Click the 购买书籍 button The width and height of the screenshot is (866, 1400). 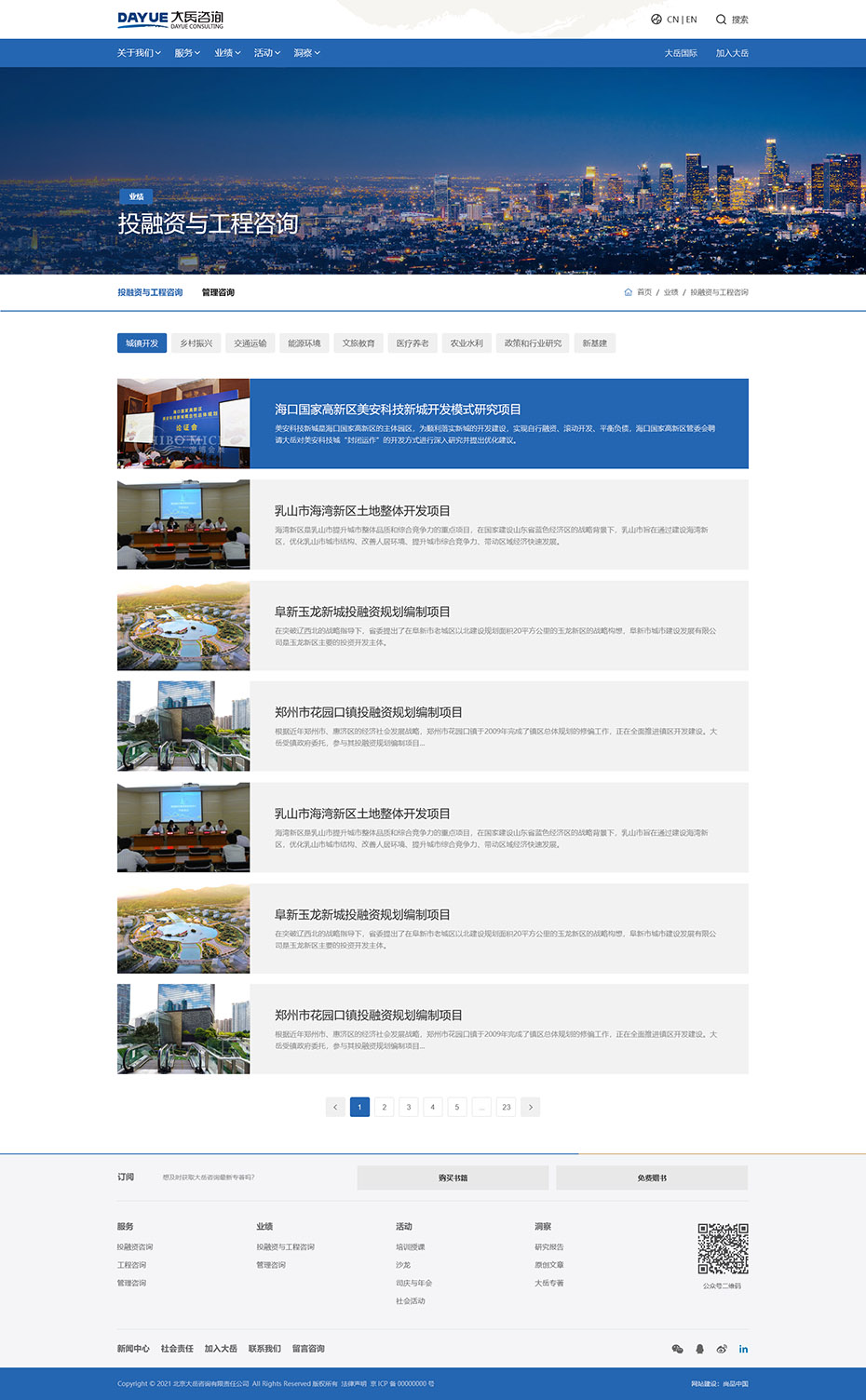453,1178
